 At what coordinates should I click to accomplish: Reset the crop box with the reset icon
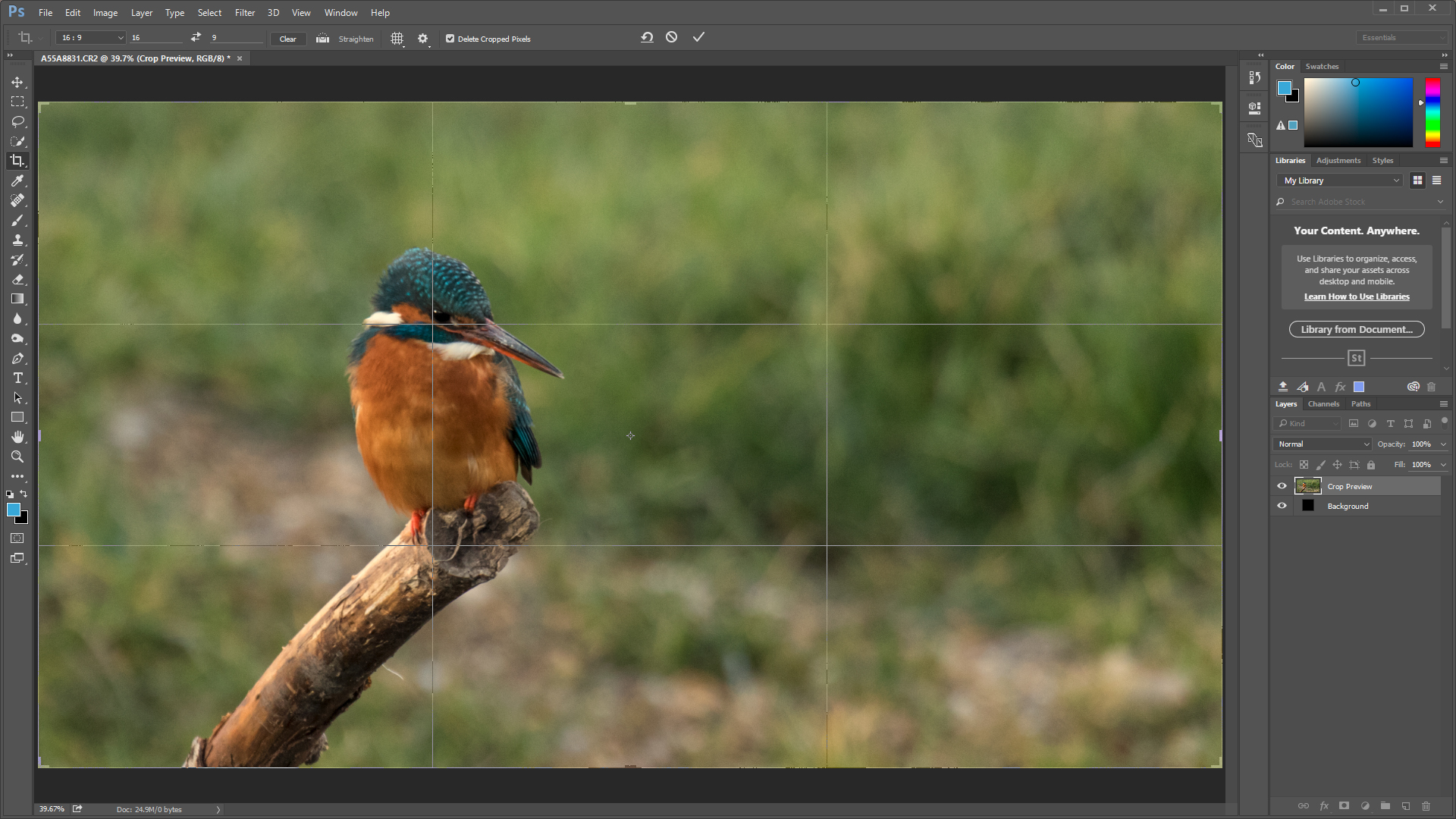pyautogui.click(x=647, y=37)
